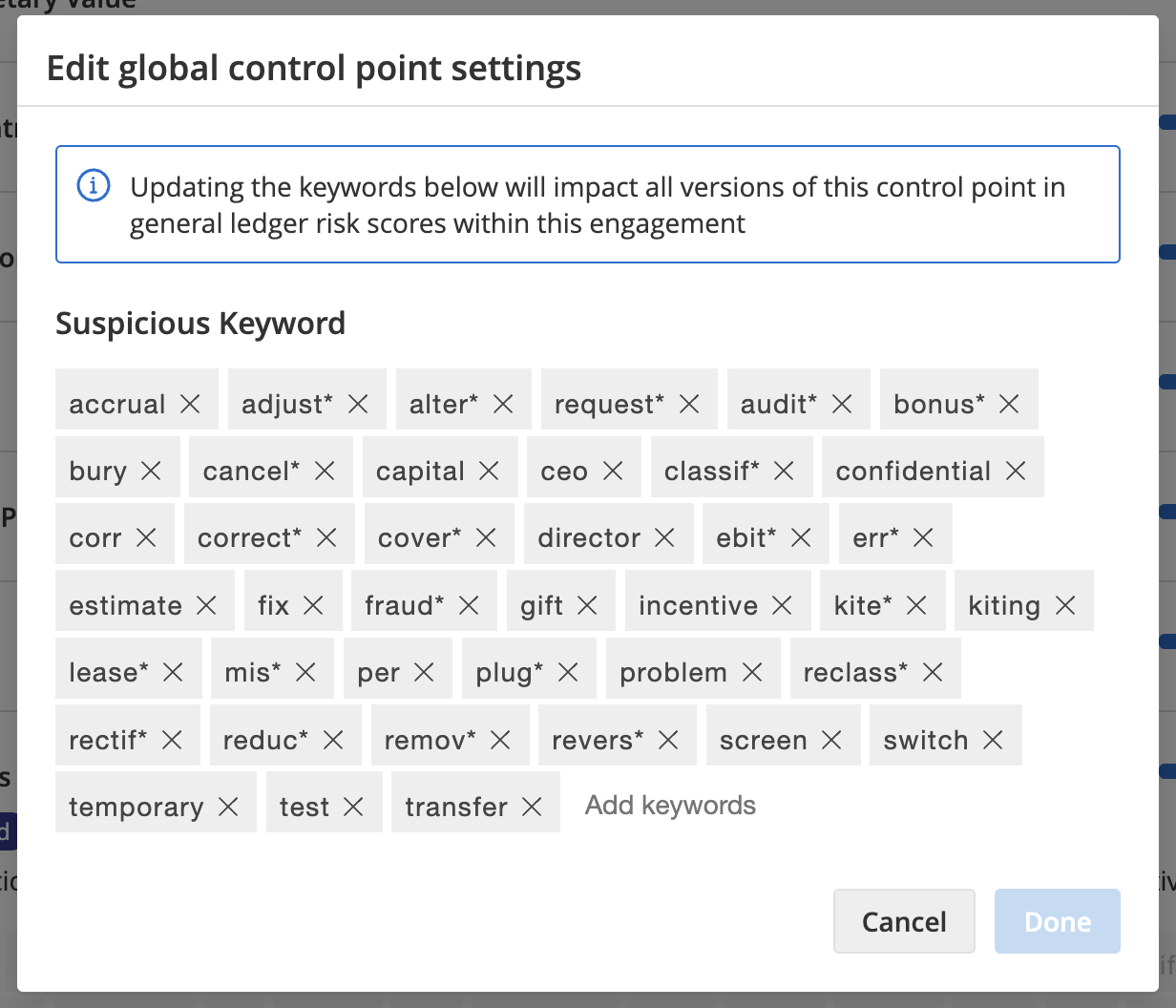The width and height of the screenshot is (1176, 1008).
Task: Remove the "director" keyword
Action: pyautogui.click(x=665, y=536)
